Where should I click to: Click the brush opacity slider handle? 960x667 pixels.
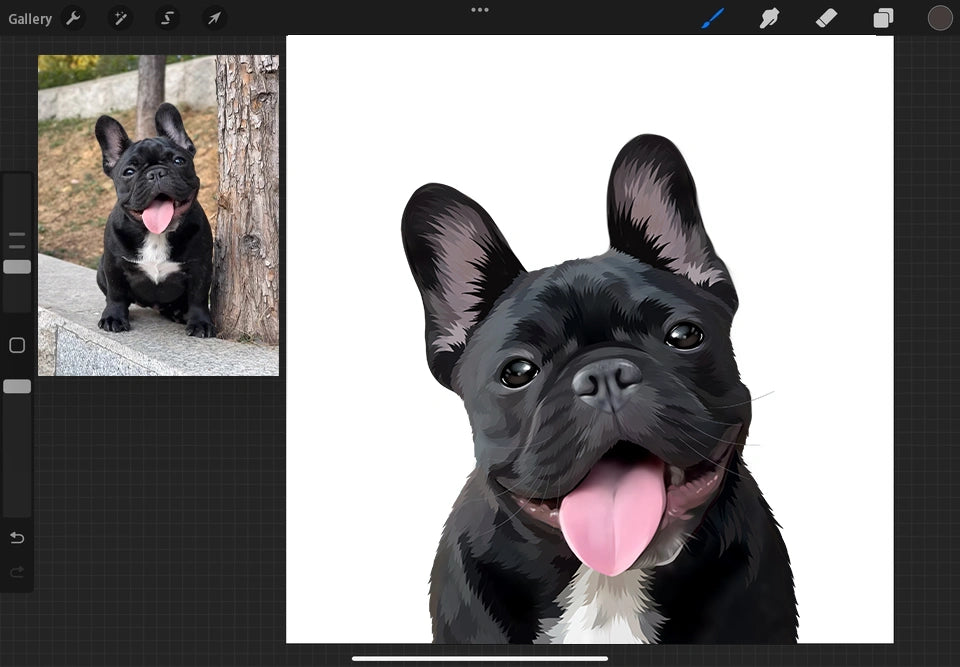(x=17, y=386)
